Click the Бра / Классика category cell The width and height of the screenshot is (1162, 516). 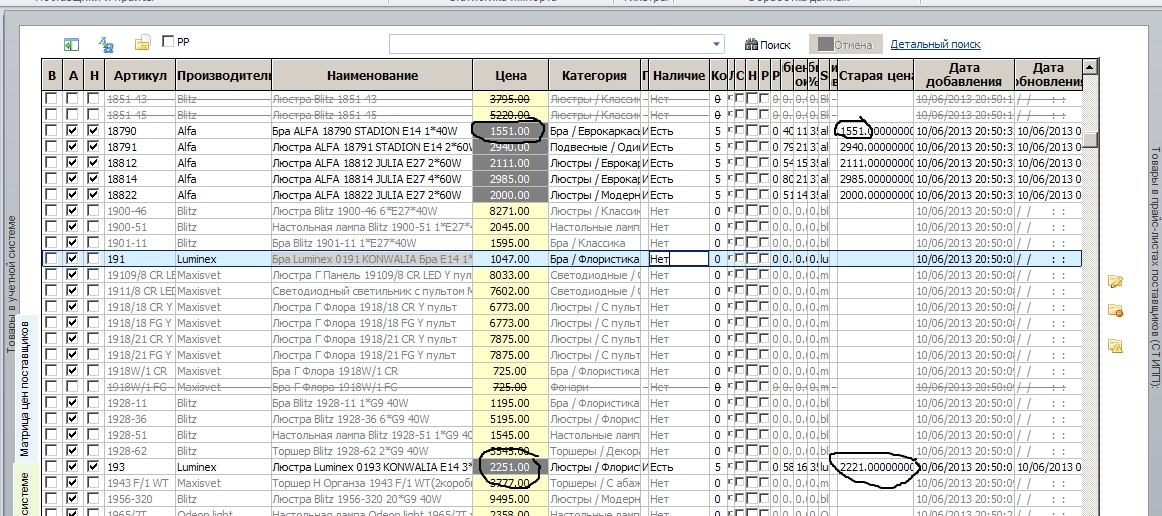coord(594,242)
